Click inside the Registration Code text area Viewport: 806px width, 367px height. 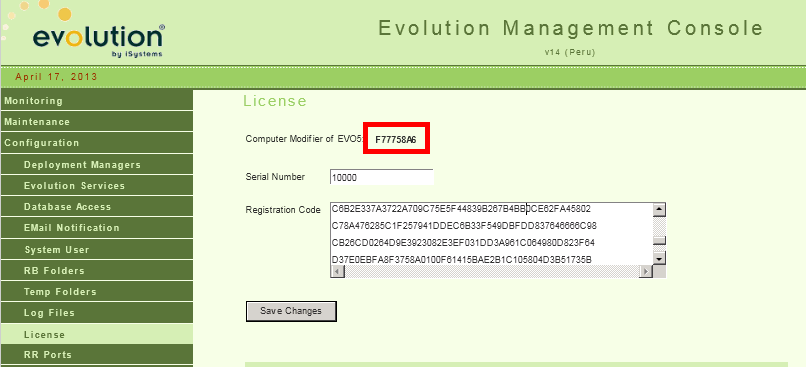[x=491, y=234]
